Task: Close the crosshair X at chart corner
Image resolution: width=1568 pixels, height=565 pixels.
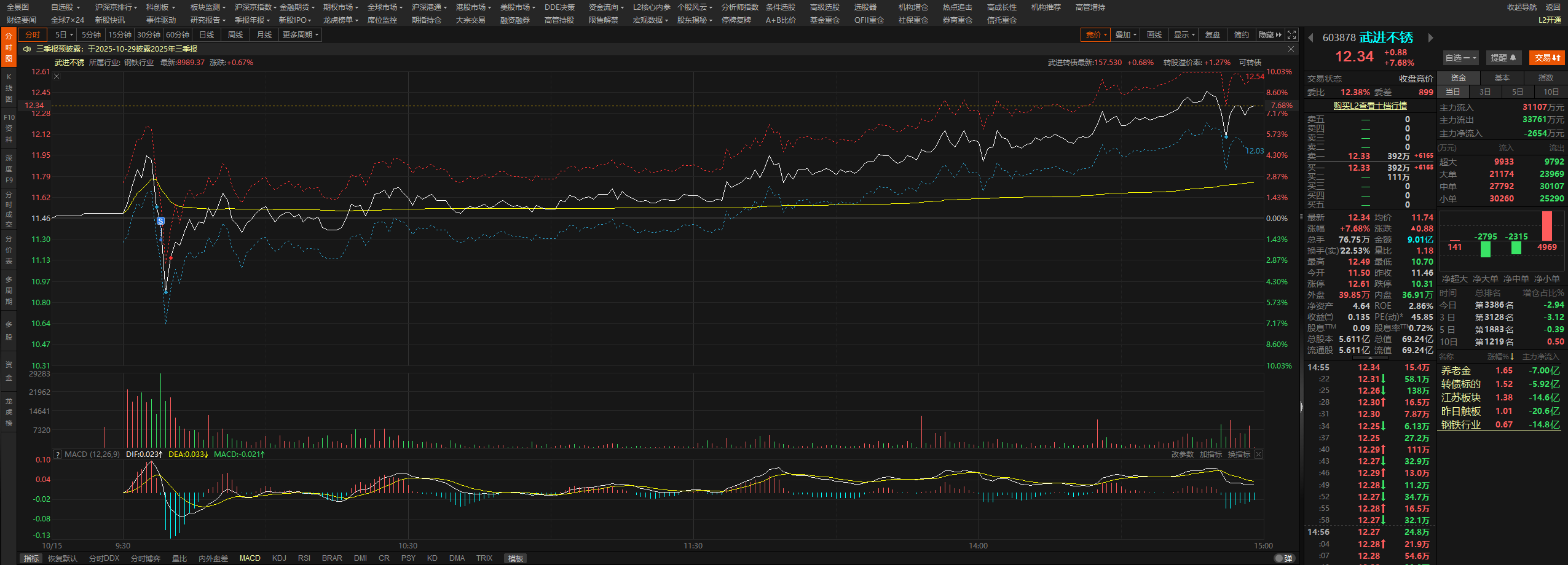Action: pyautogui.click(x=57, y=76)
